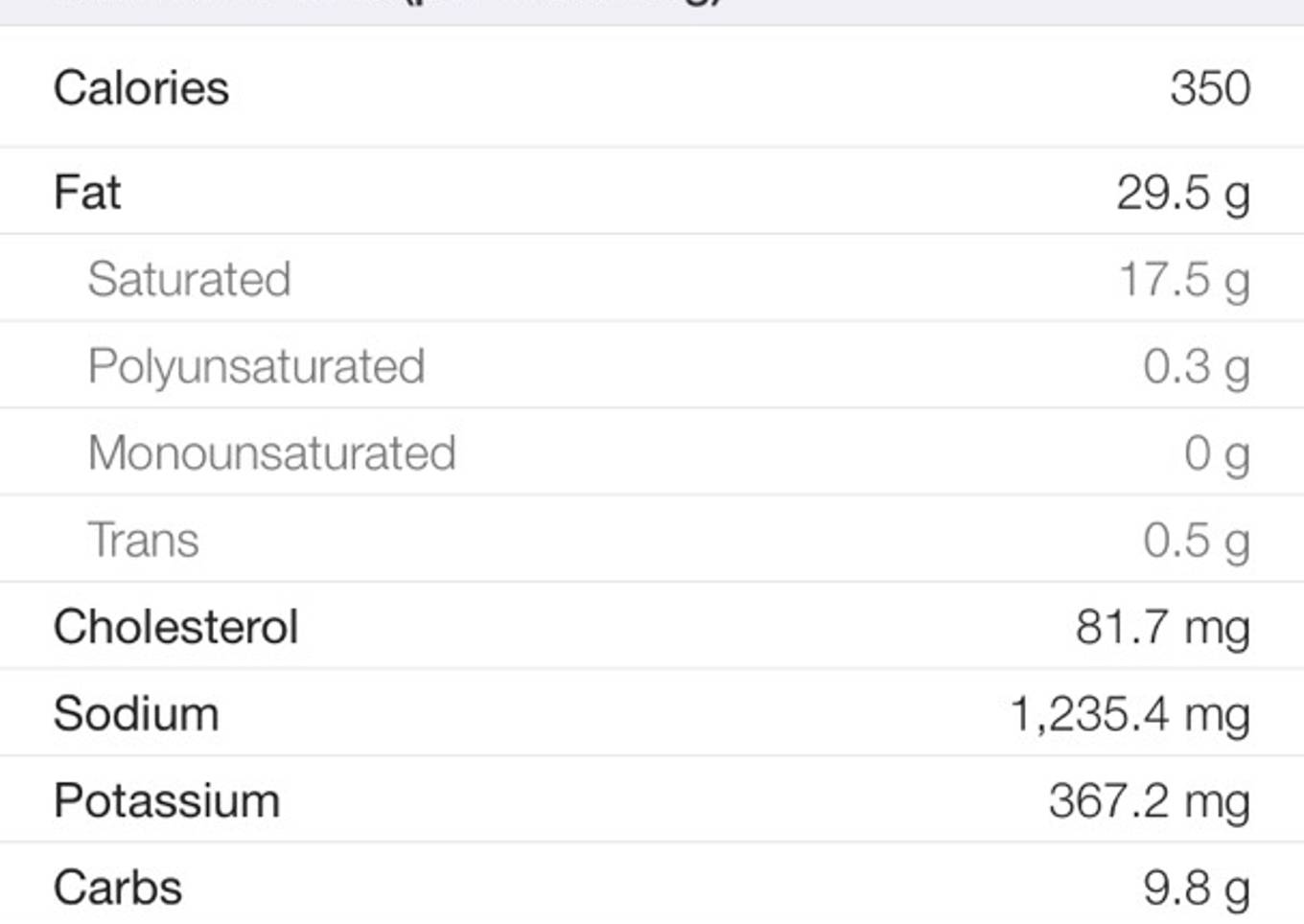Tap the 350 calories value

click(x=1210, y=88)
